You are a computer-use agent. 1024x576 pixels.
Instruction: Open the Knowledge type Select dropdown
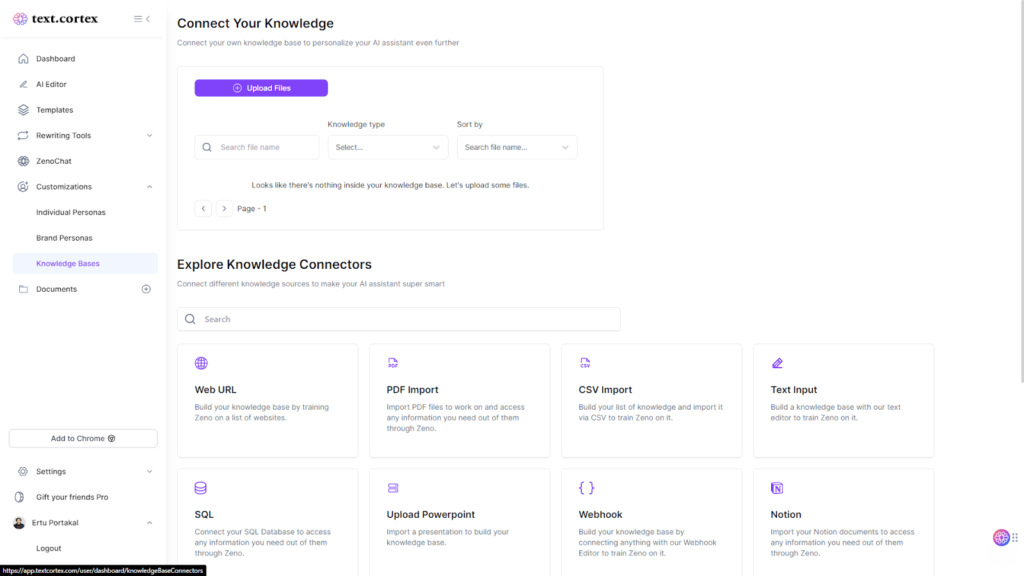pyautogui.click(x=386, y=147)
